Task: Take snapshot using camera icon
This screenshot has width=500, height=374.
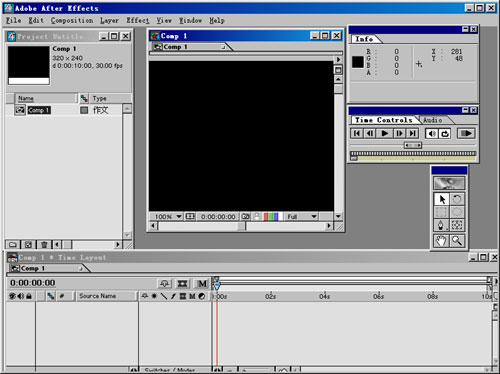Action: coord(245,217)
